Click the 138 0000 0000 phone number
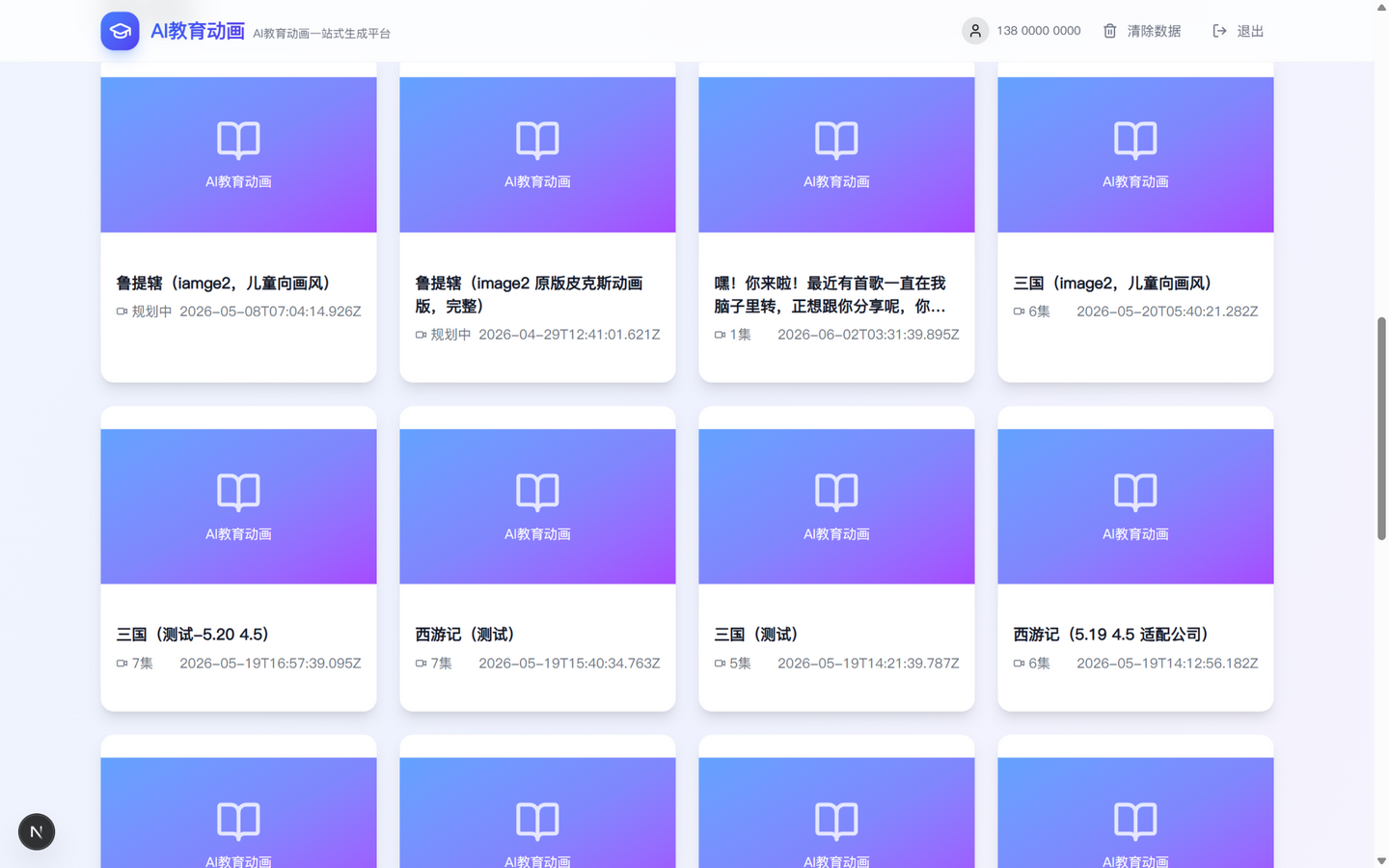Screen dimensions: 1389x868 pos(1038,31)
